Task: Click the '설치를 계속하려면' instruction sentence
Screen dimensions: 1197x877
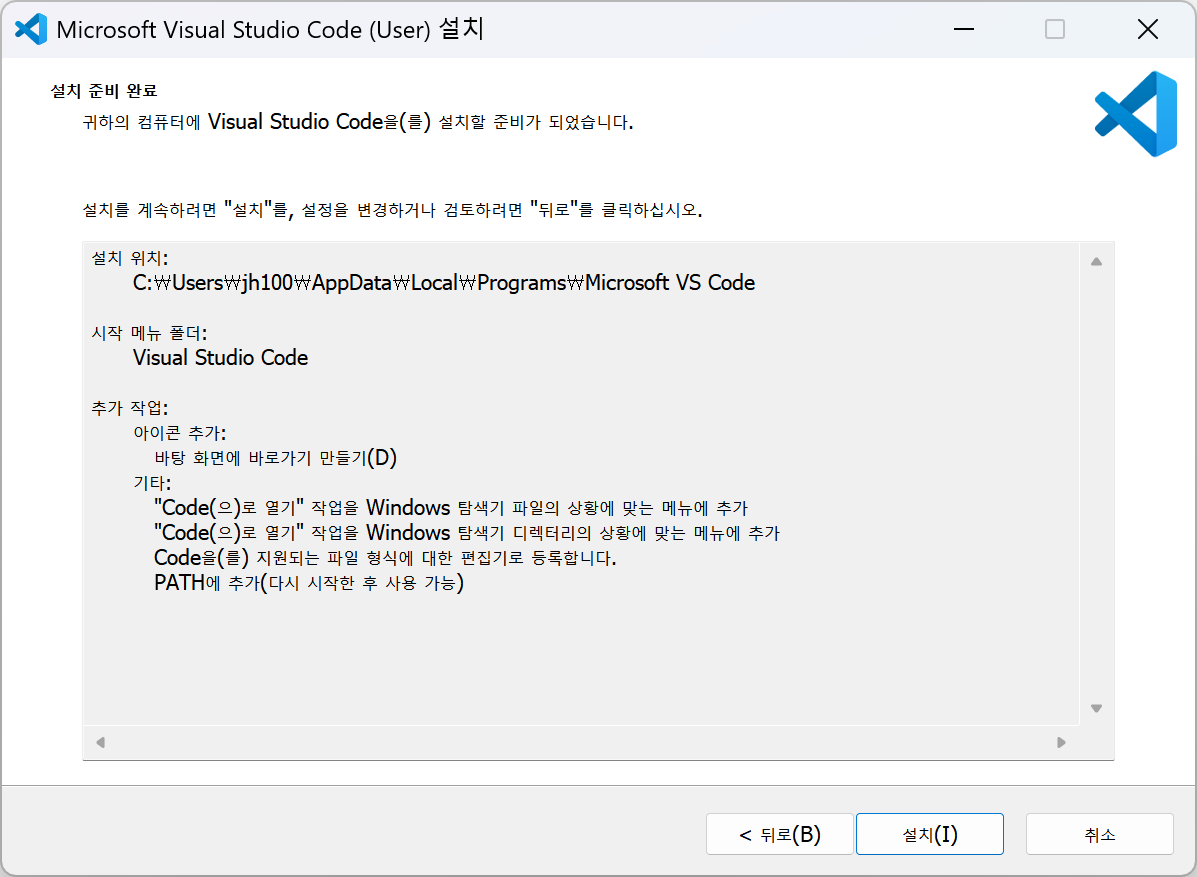Action: click(392, 209)
